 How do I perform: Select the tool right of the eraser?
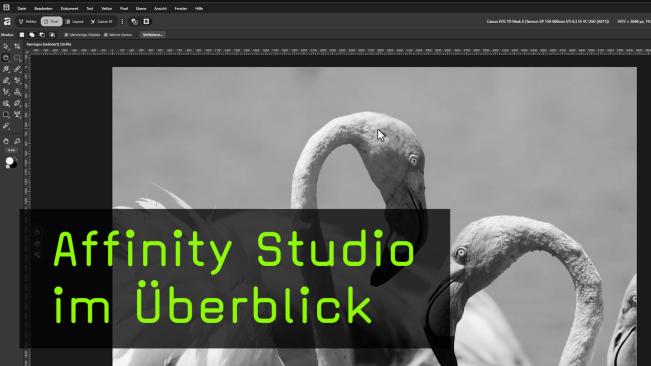coord(17,81)
